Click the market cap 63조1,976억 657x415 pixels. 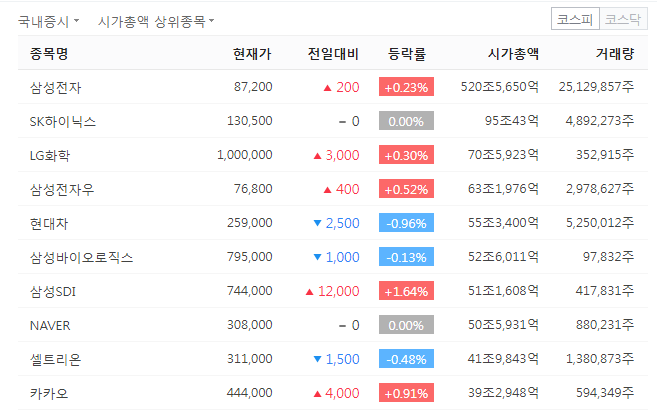503,189
